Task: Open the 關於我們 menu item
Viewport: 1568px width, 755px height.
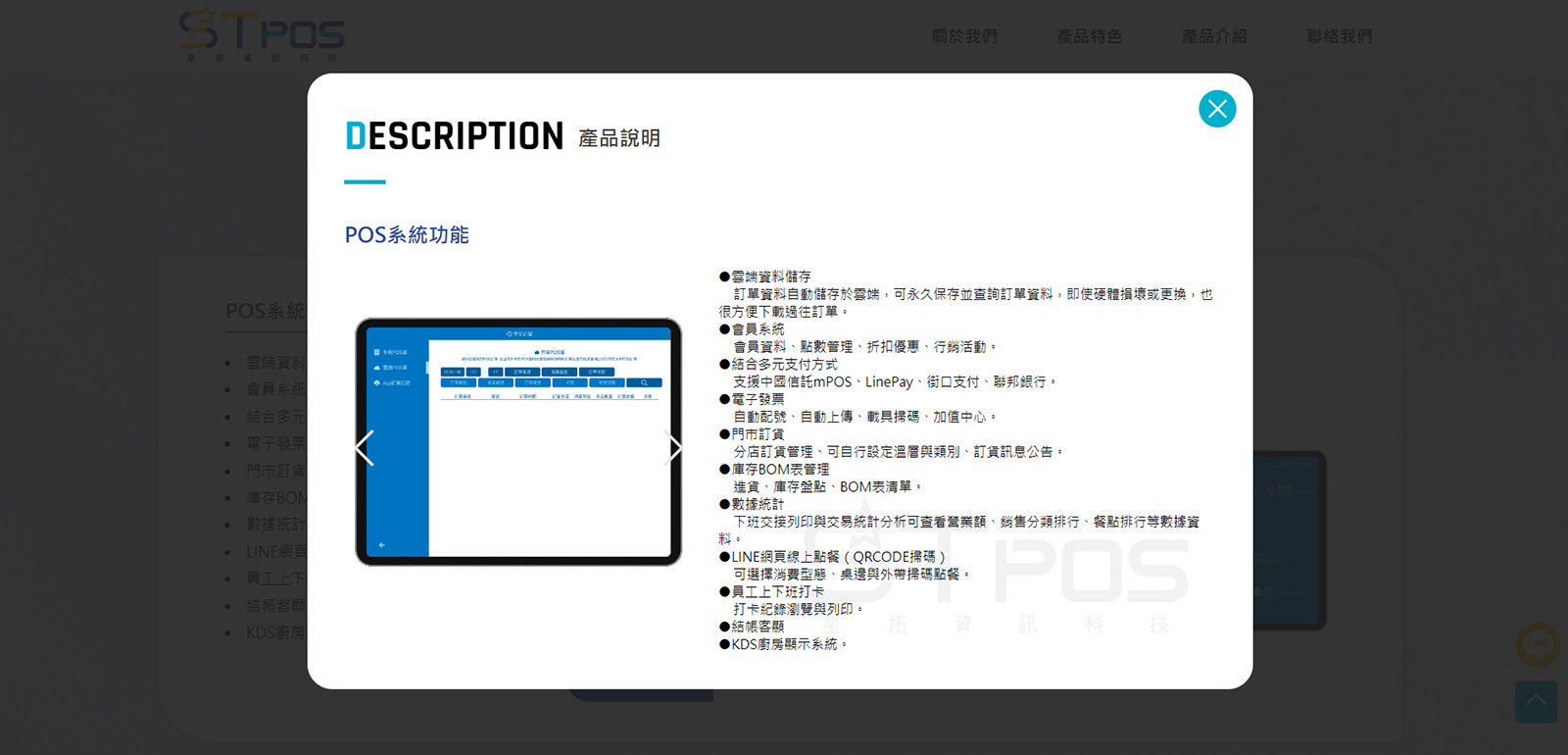Action: pyautogui.click(x=964, y=36)
